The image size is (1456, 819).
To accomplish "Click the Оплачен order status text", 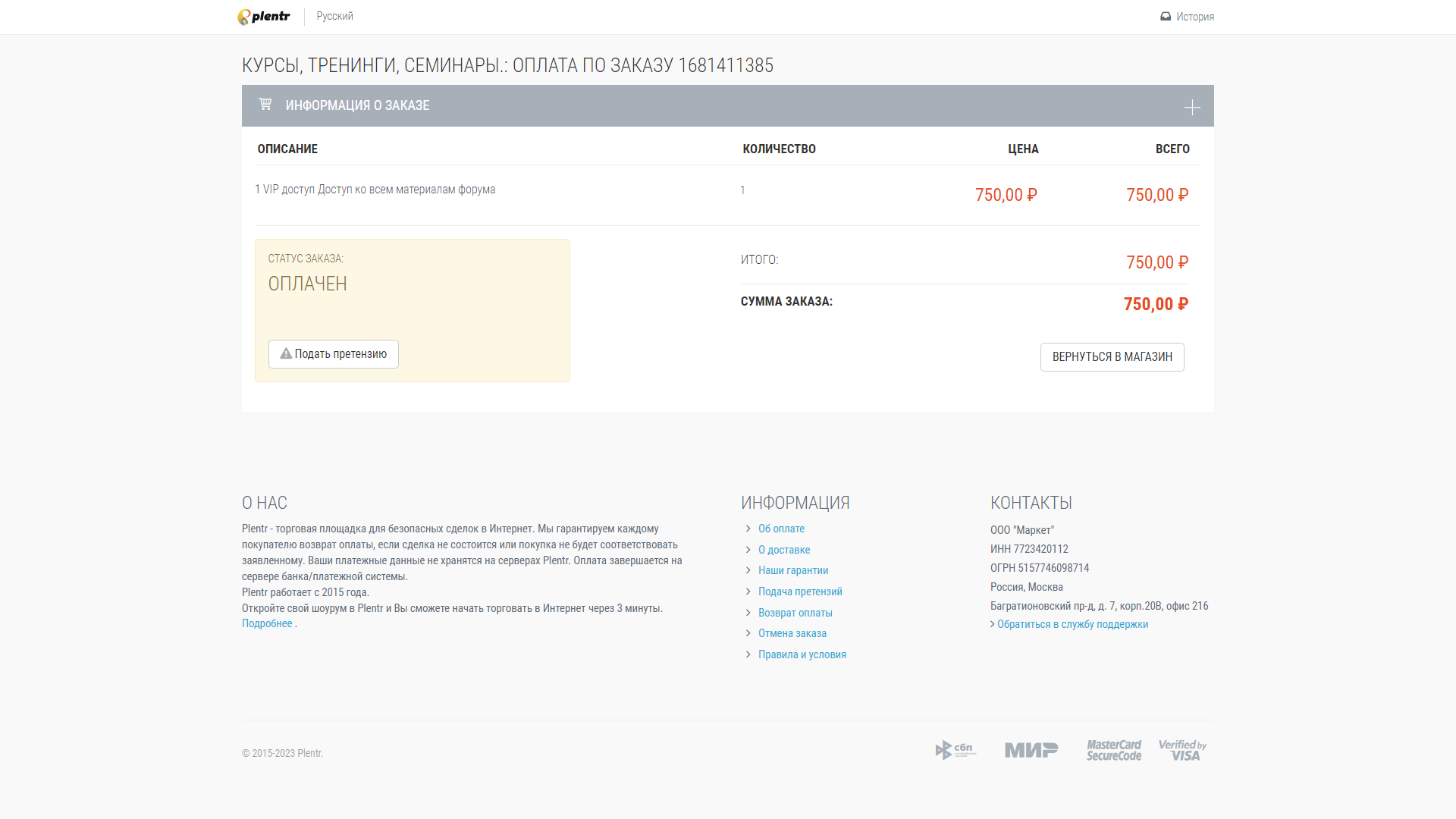I will coord(307,284).
